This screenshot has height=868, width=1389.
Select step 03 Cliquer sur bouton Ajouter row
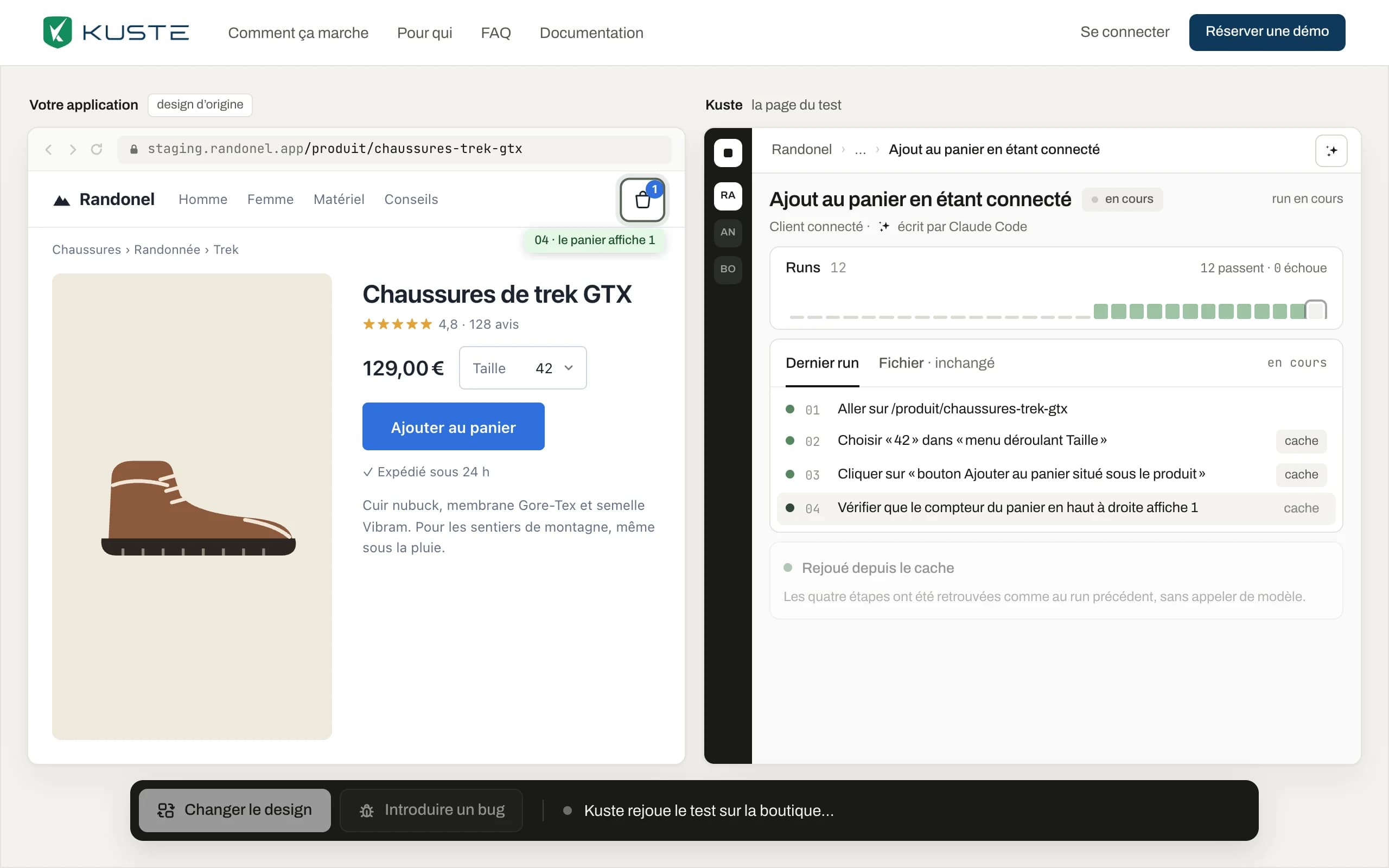(x=1055, y=474)
